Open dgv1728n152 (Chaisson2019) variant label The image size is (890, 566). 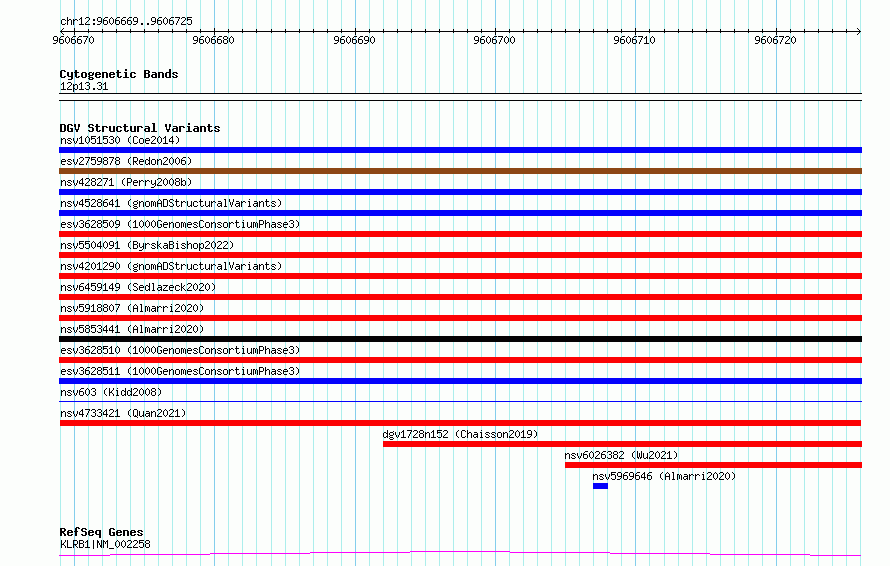[x=460, y=434]
